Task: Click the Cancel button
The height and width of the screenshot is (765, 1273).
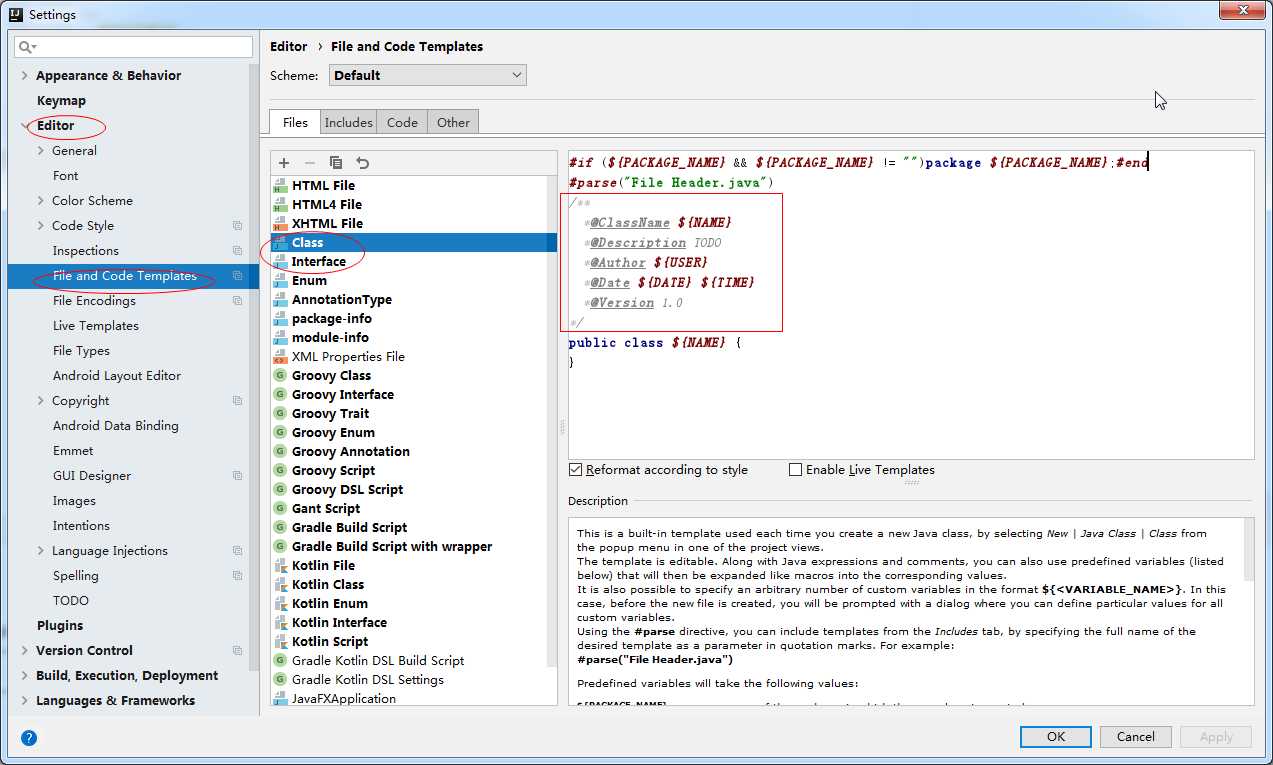Action: tap(1136, 737)
